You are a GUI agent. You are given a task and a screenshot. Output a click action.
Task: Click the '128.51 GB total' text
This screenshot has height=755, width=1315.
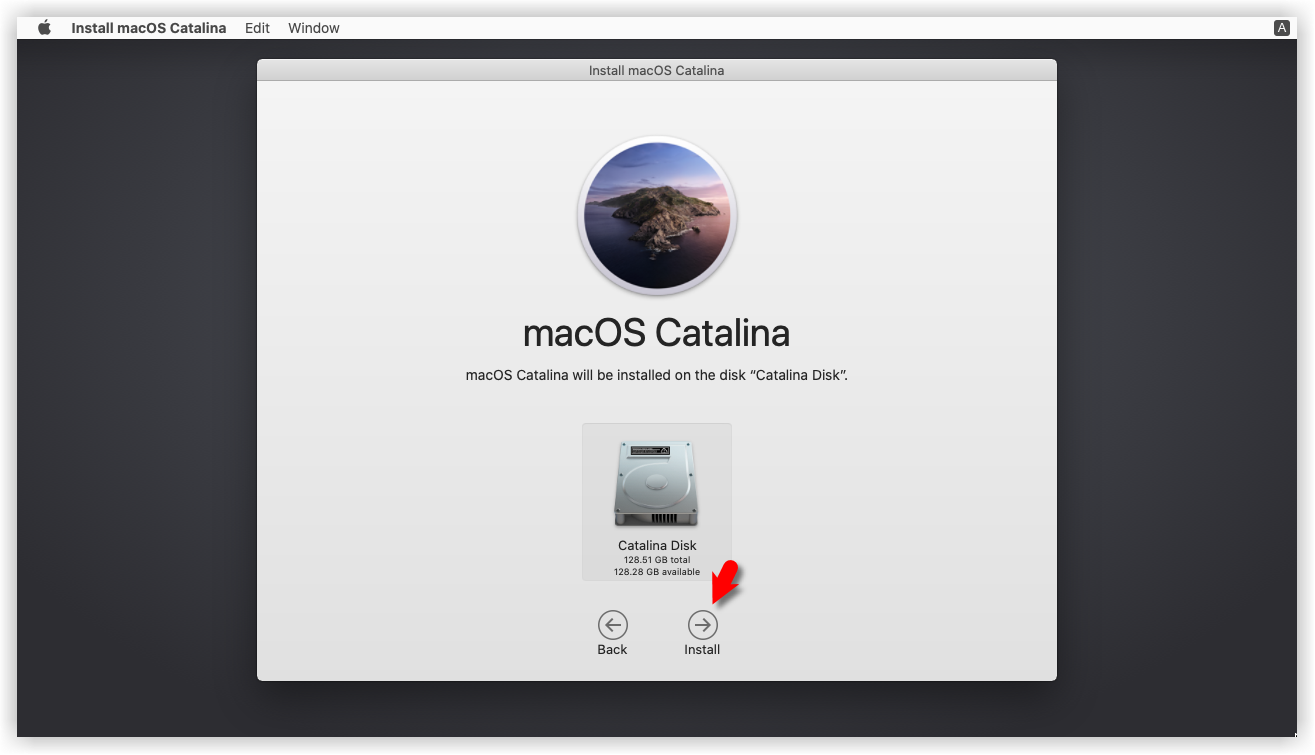click(x=657, y=560)
